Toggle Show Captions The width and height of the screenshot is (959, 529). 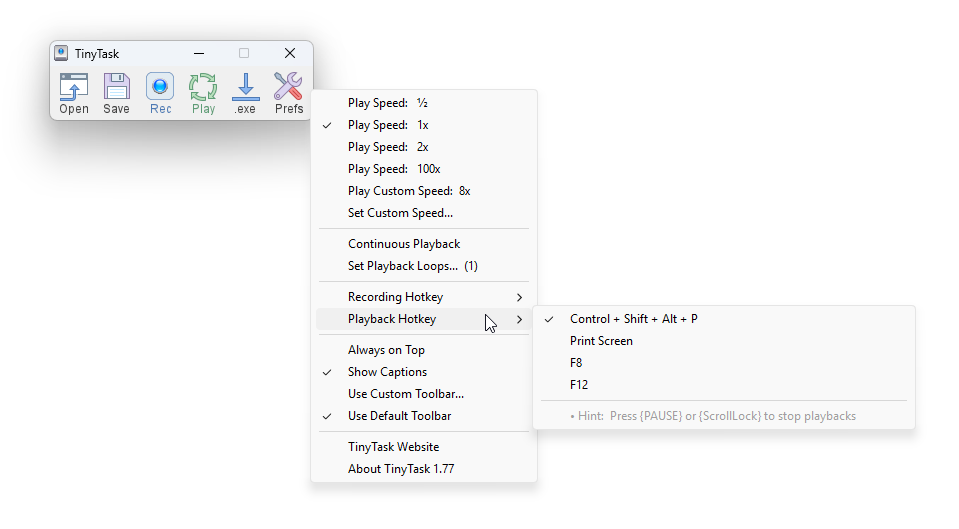(x=424, y=372)
